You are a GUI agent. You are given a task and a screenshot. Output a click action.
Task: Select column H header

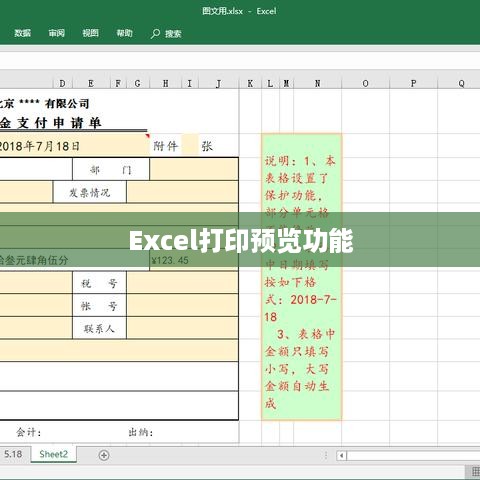pyautogui.click(x=165, y=83)
